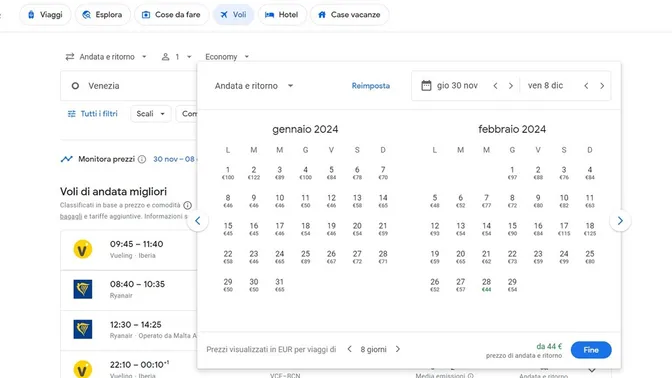Show previous months in the calendar

click(198, 221)
